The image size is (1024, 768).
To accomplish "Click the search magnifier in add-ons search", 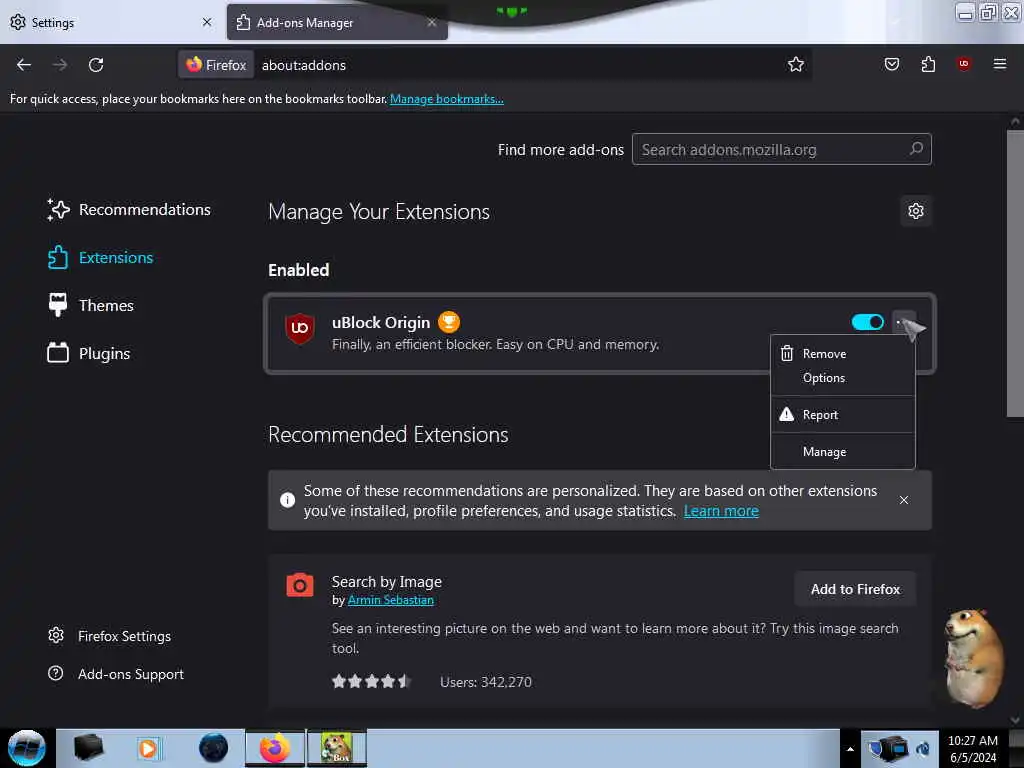I will coord(916,149).
